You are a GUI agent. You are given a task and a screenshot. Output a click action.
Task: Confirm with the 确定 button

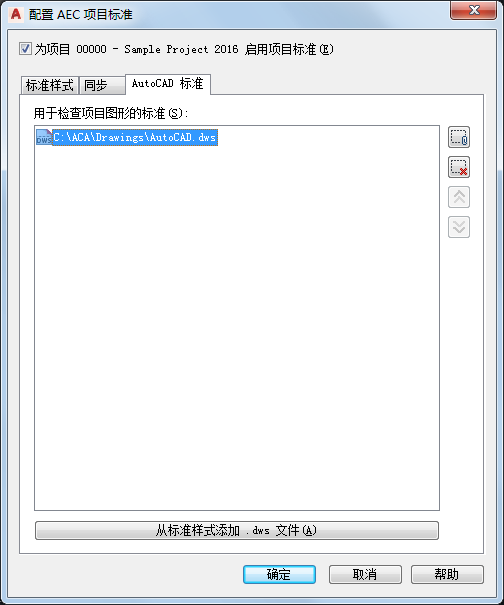coord(279,575)
